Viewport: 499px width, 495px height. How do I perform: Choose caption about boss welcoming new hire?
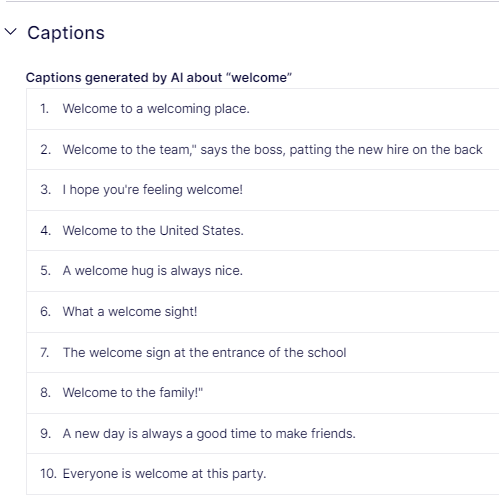(x=272, y=150)
